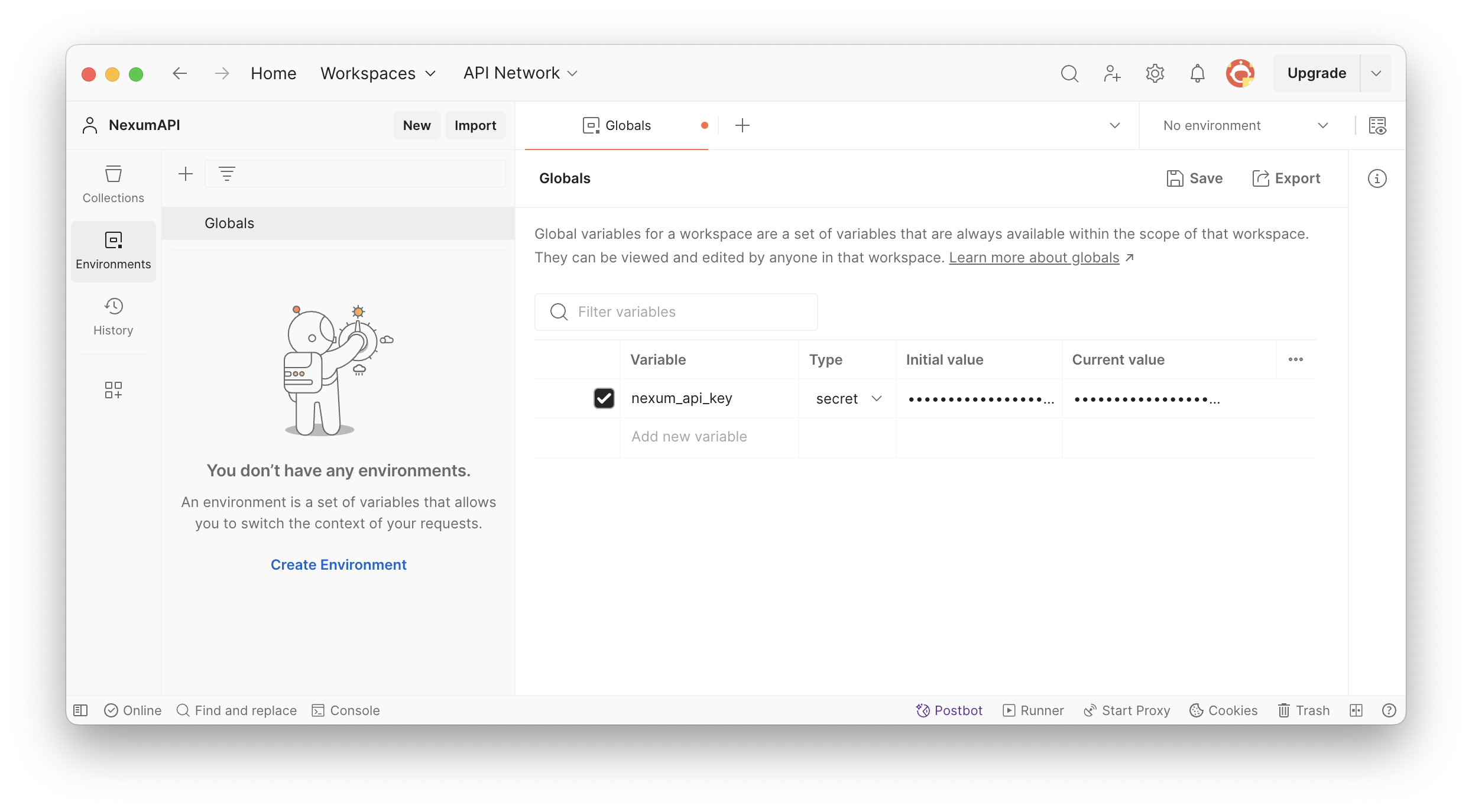Uncheck the nexum_api_key variable checkbox

[604, 398]
